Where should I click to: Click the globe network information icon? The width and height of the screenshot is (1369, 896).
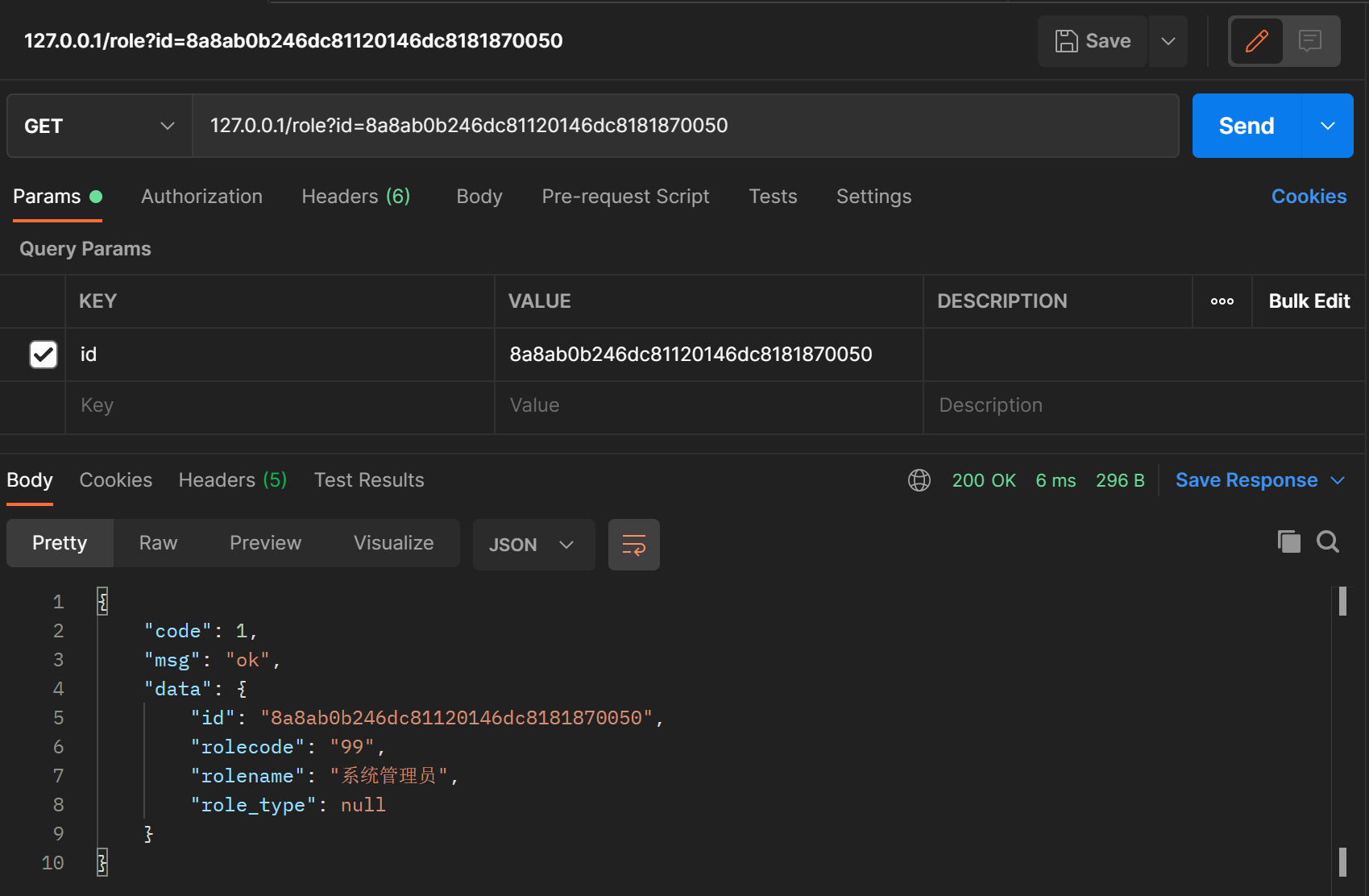919,480
